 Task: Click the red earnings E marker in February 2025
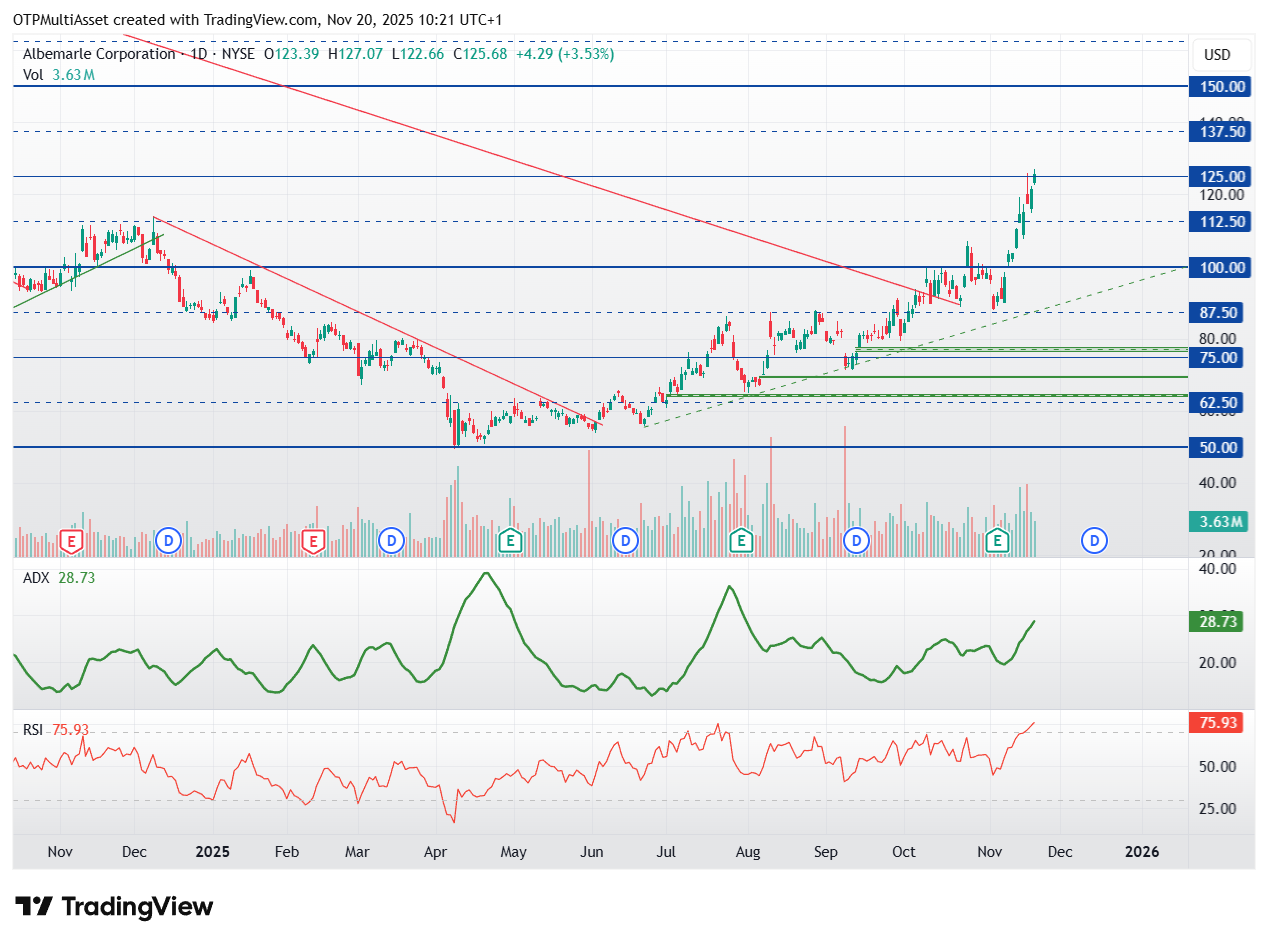pos(313,541)
